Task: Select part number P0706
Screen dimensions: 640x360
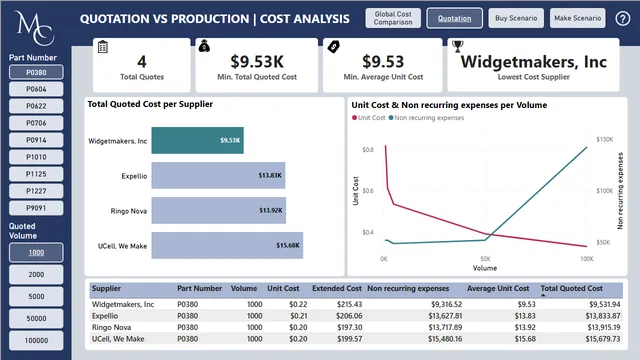Action: [x=36, y=123]
